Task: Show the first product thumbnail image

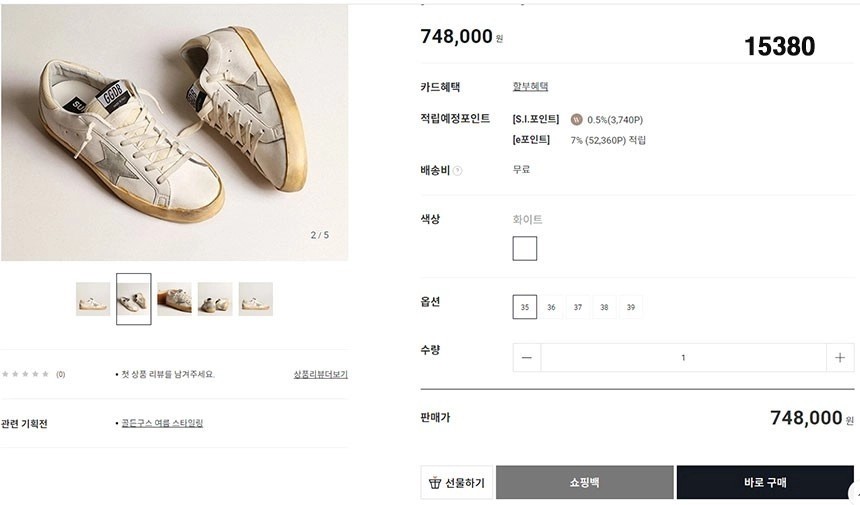Action: point(93,299)
